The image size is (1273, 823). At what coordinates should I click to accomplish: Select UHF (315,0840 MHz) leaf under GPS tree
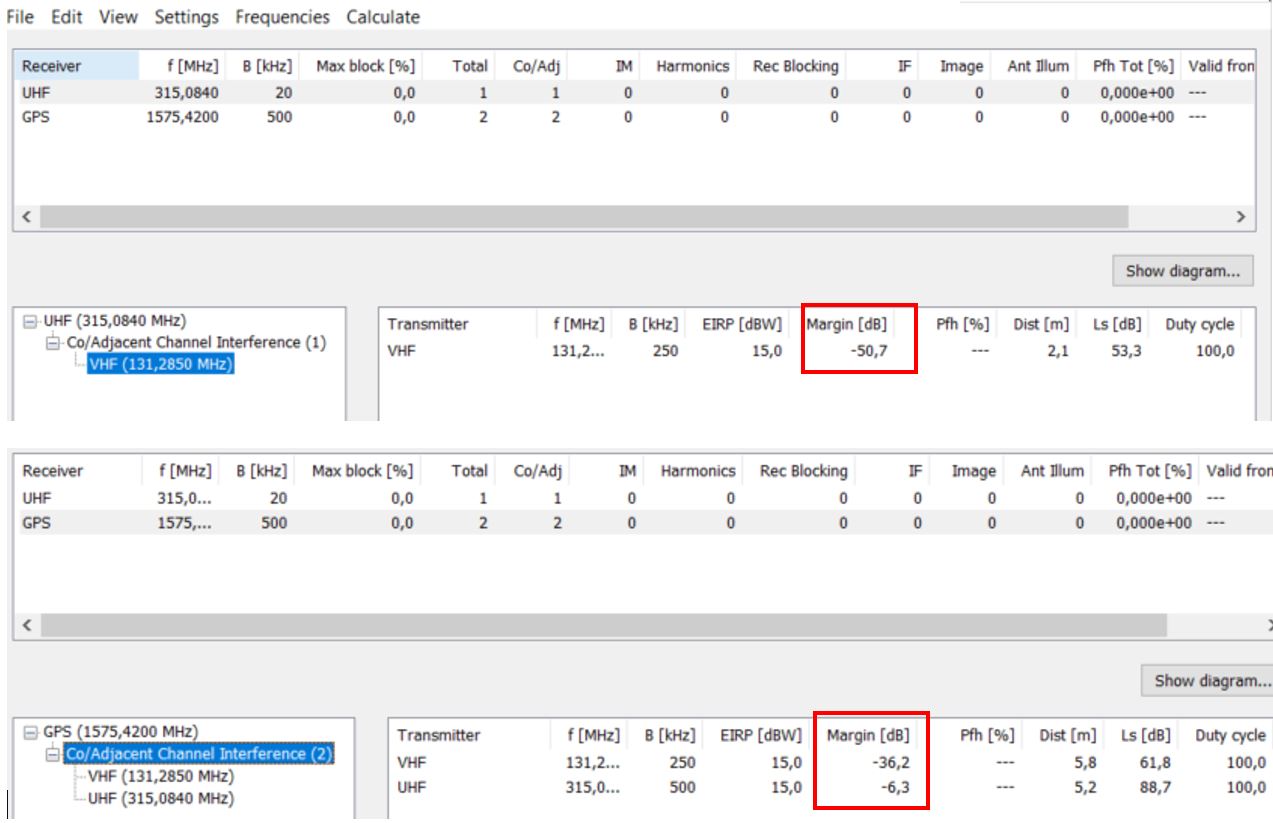(161, 798)
